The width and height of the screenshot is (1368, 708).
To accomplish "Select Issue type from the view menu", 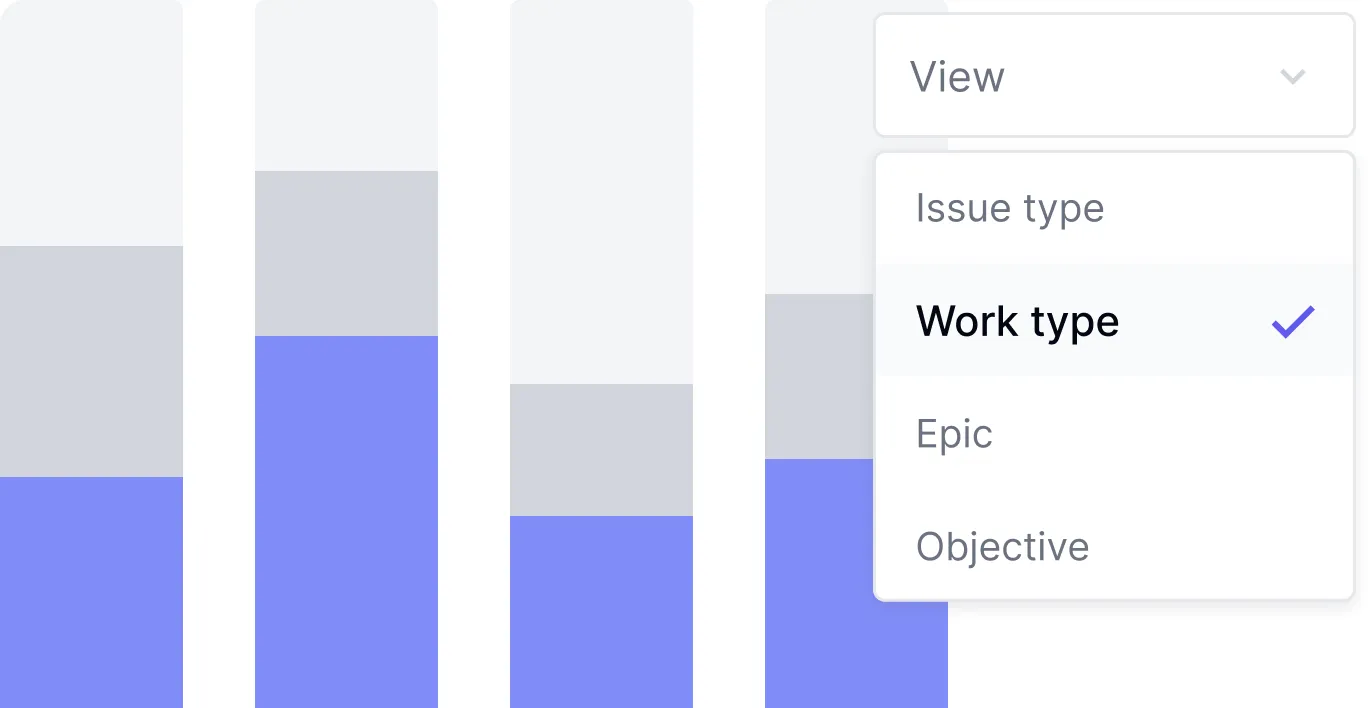I will [1010, 209].
